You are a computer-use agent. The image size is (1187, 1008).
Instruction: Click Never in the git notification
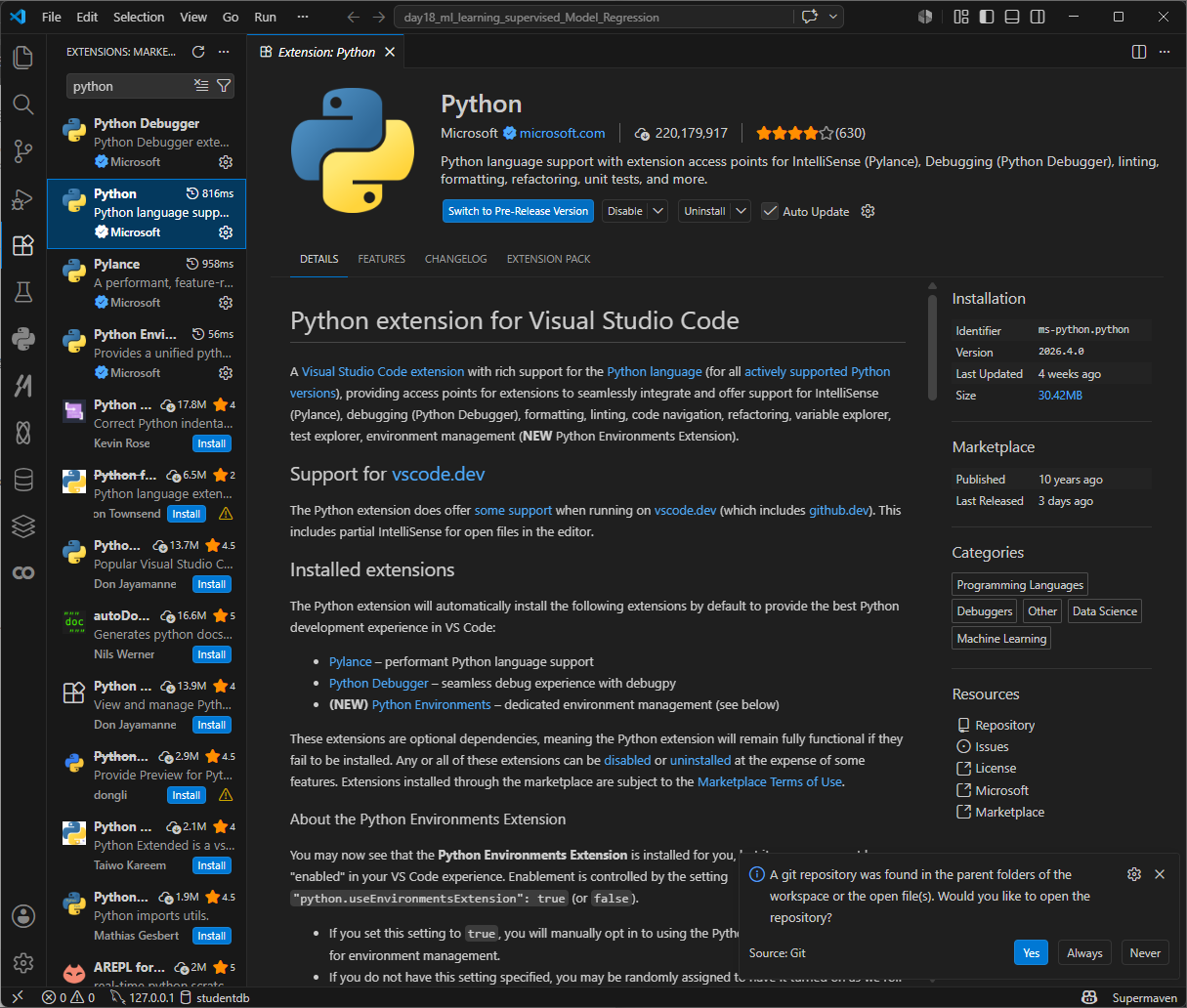tap(1145, 953)
